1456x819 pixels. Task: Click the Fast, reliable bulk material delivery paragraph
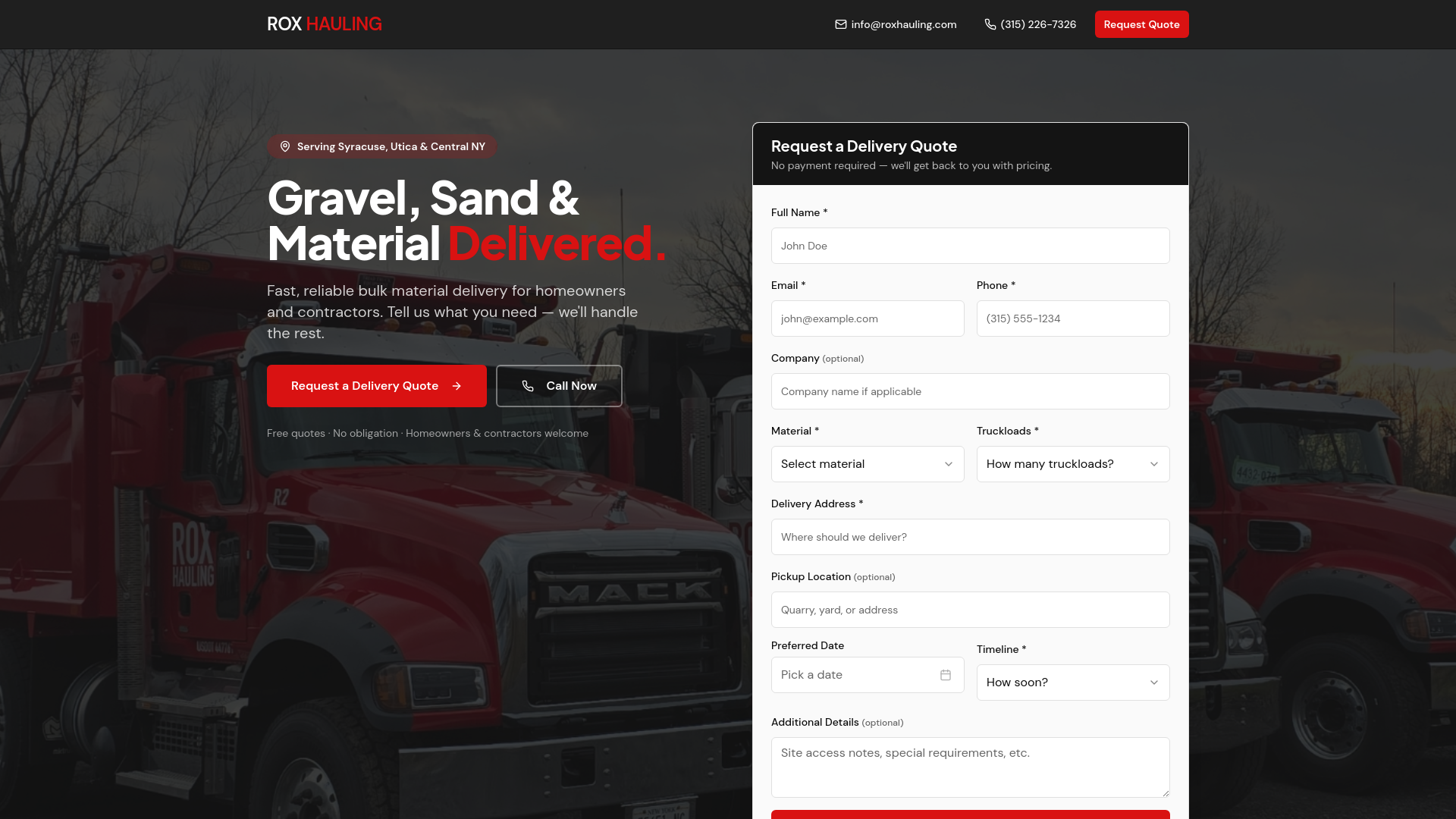pos(453,312)
